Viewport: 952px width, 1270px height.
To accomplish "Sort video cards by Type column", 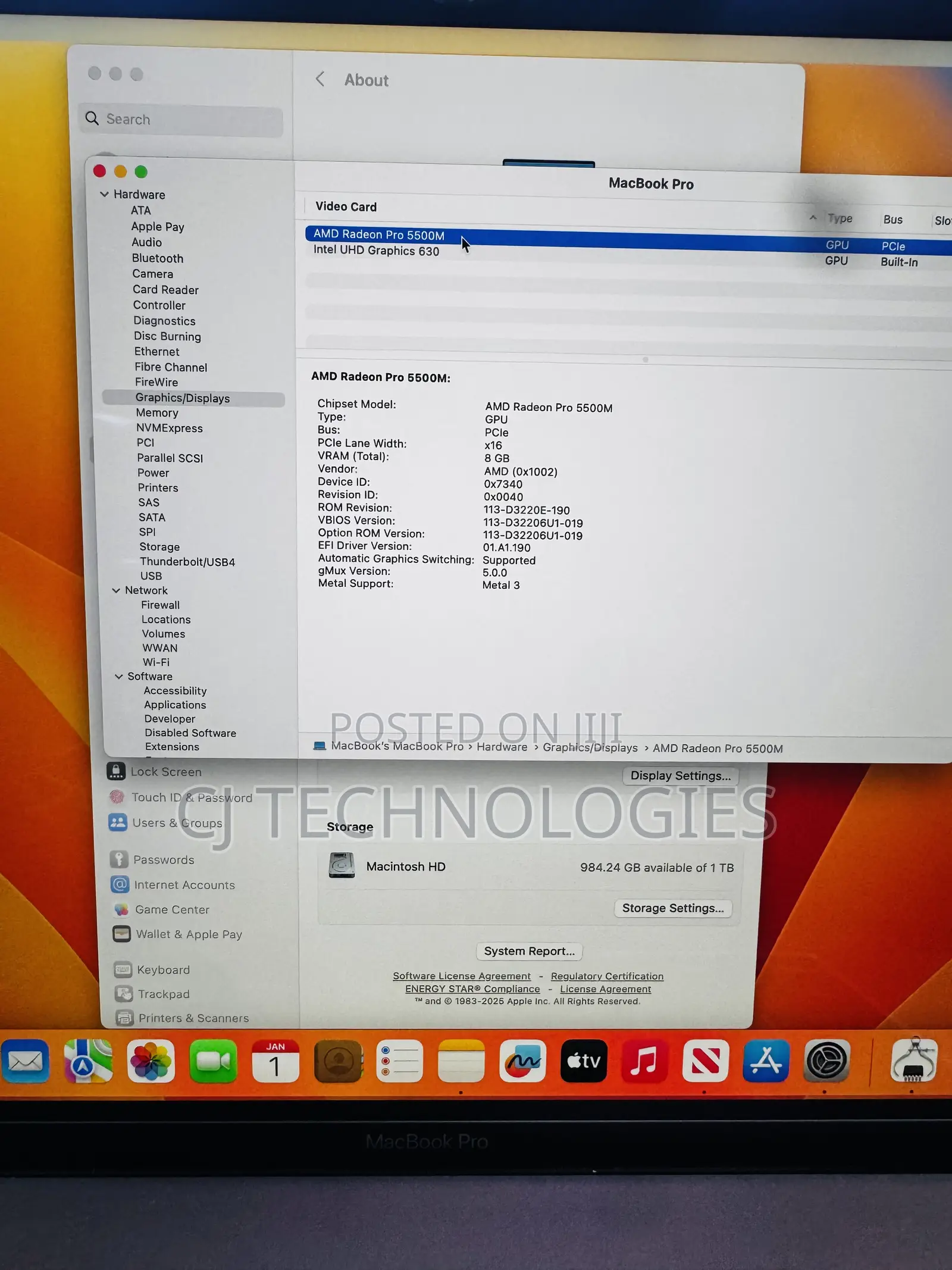I will pos(840,218).
